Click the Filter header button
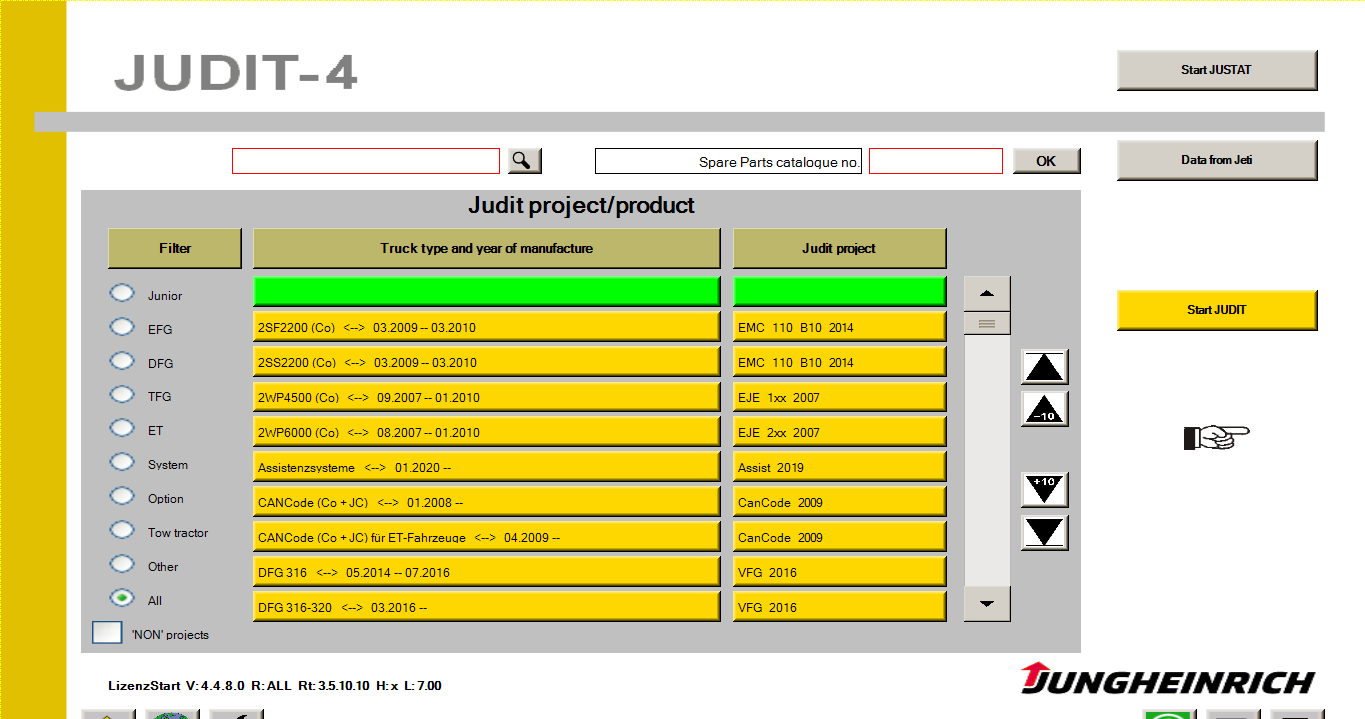Screen dimensions: 1365x719 175,248
